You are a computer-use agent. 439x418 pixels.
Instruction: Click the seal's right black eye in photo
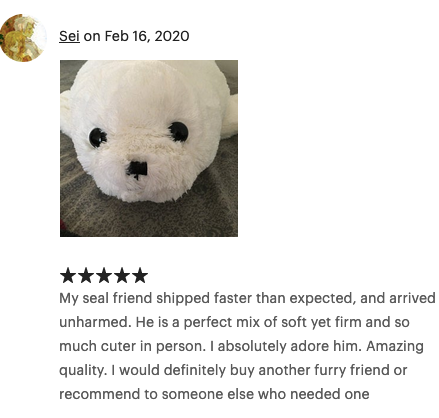tap(179, 131)
